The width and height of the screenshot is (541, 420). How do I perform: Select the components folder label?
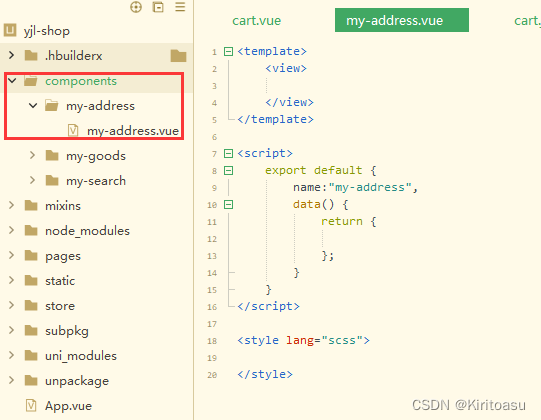coord(81,81)
